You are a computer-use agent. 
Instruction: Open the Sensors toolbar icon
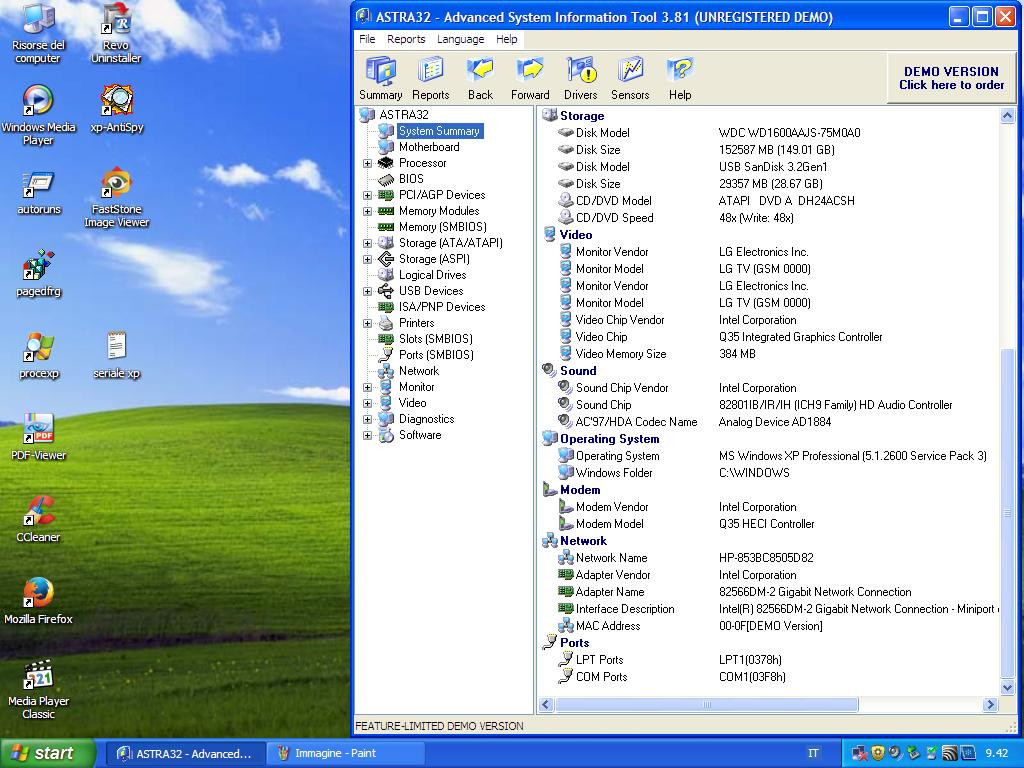(x=630, y=78)
